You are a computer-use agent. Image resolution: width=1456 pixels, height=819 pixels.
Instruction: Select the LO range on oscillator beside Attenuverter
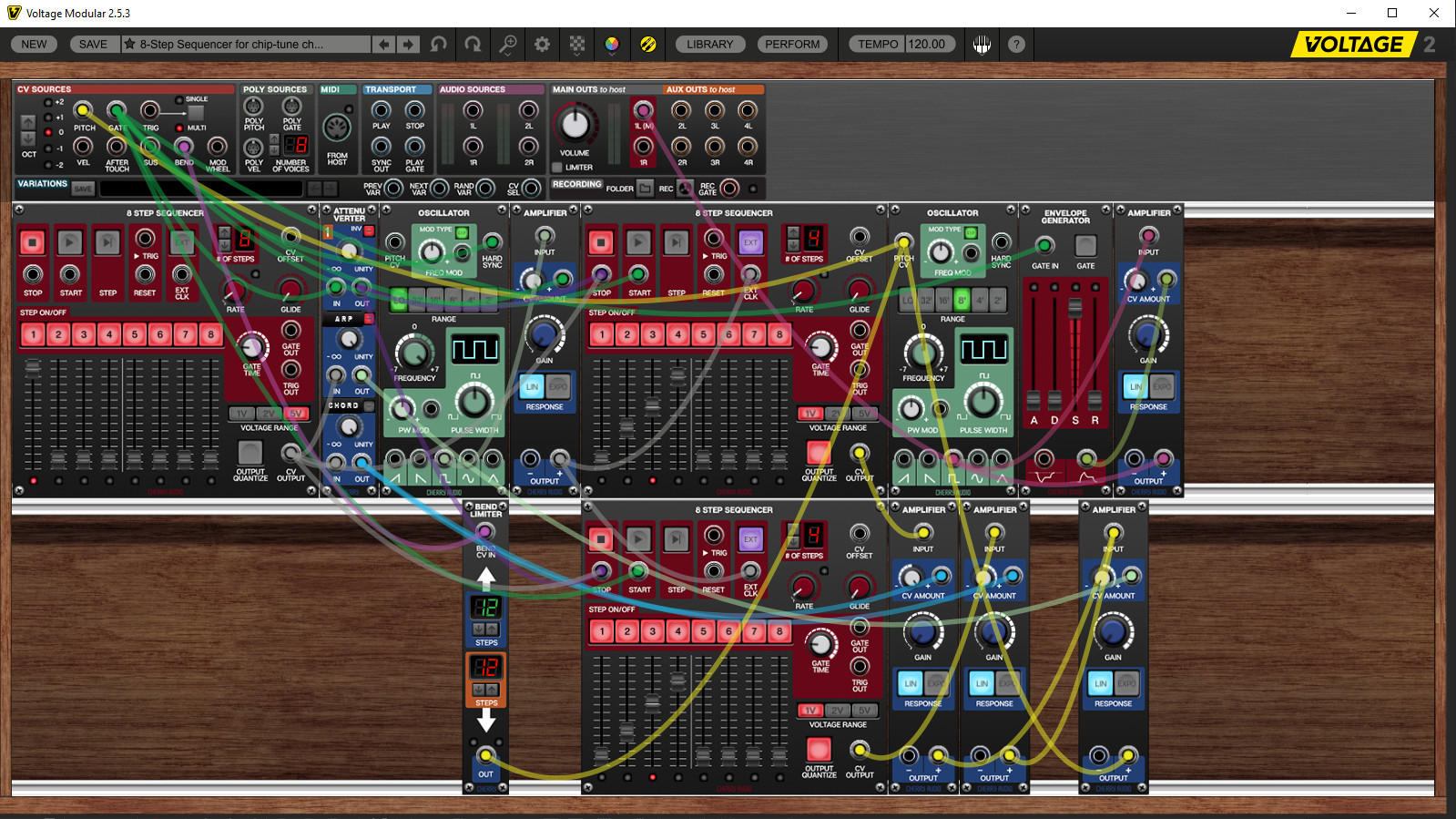(399, 299)
